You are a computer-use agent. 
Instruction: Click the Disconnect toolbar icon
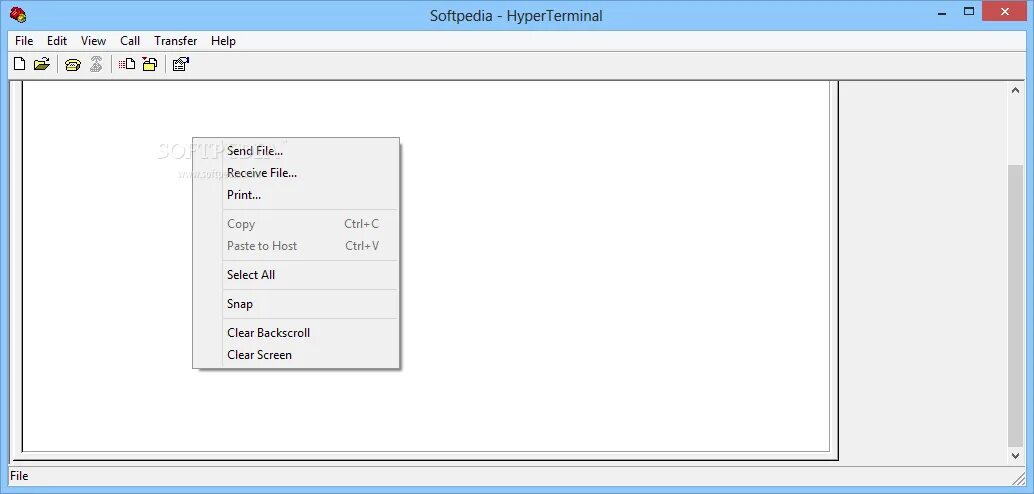[96, 64]
